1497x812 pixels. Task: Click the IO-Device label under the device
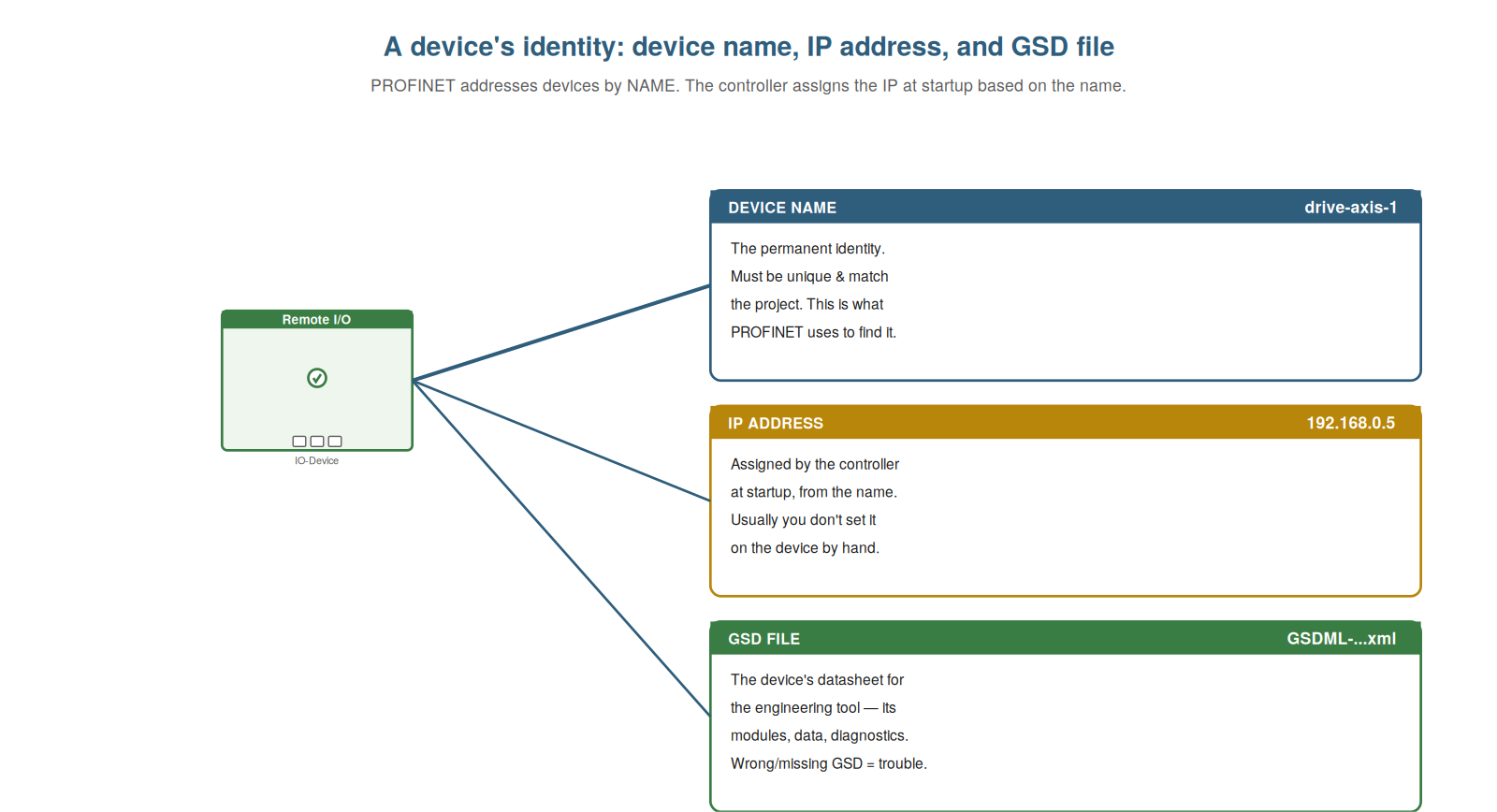tap(317, 461)
